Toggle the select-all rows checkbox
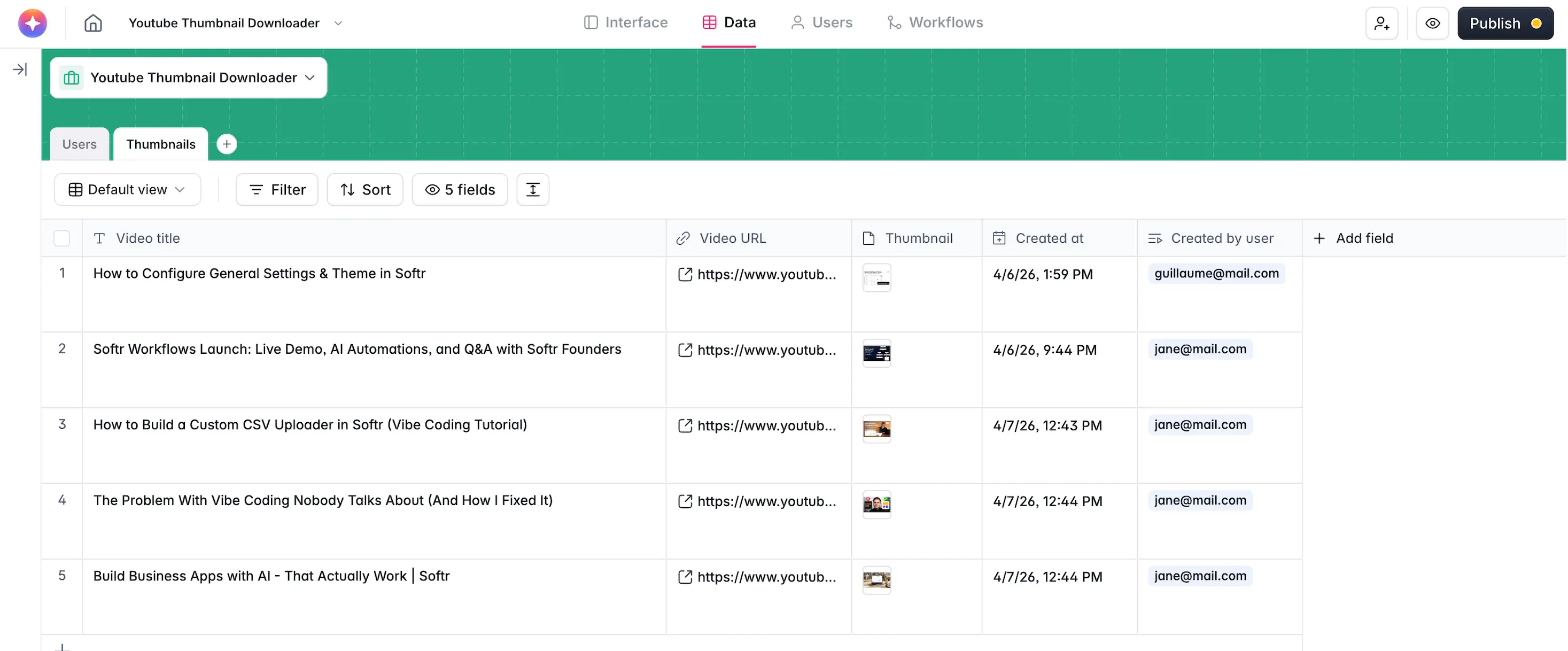 (61, 238)
